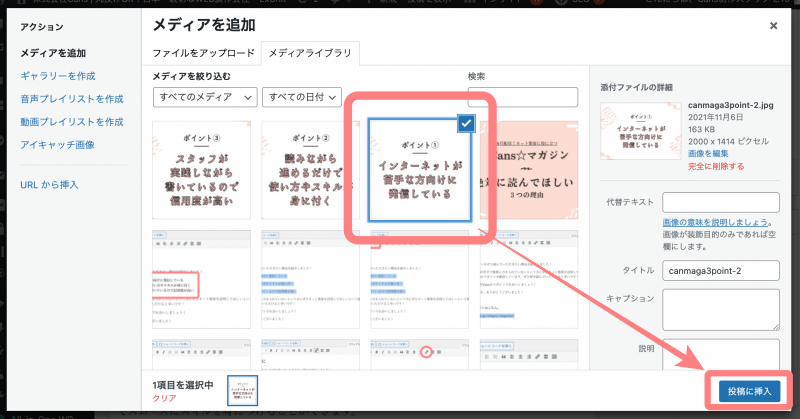
Task: Open アイキャッチ画像 section
Action: pyautogui.click(x=58, y=145)
